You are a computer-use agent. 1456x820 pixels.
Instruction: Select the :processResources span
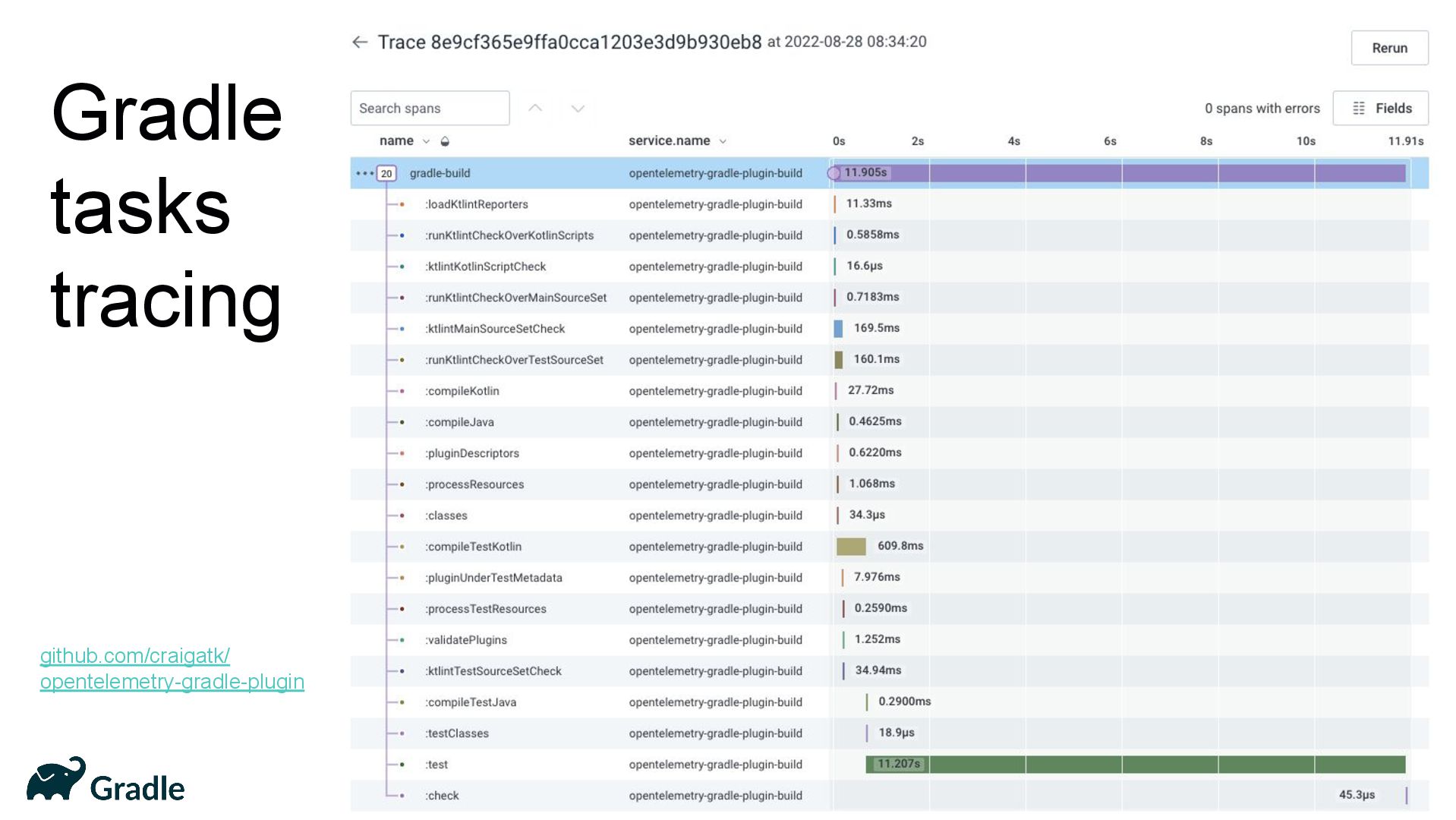[x=474, y=484]
